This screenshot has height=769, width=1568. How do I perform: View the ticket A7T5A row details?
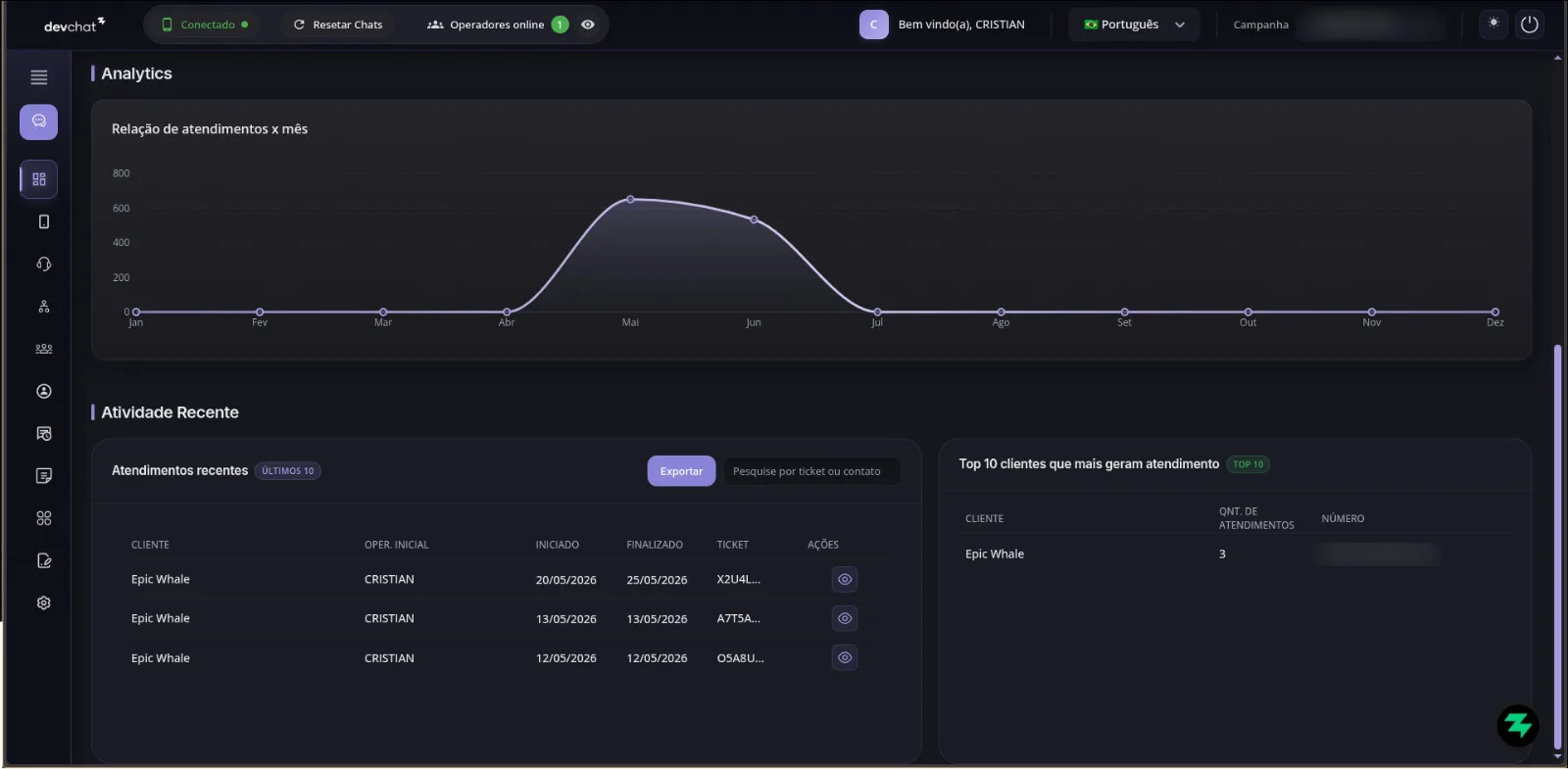pyautogui.click(x=845, y=618)
